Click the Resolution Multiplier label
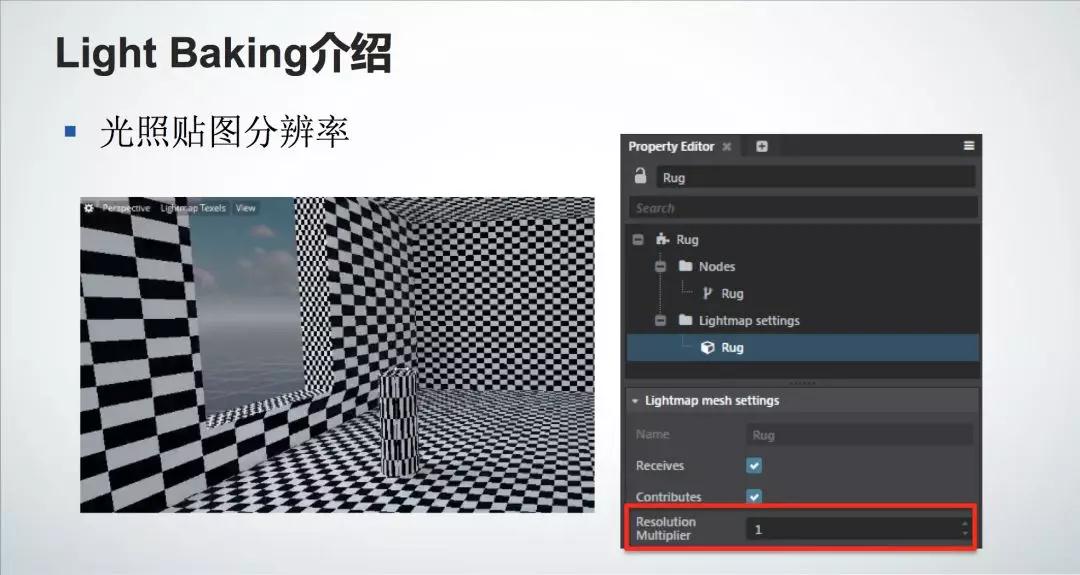 [x=665, y=529]
